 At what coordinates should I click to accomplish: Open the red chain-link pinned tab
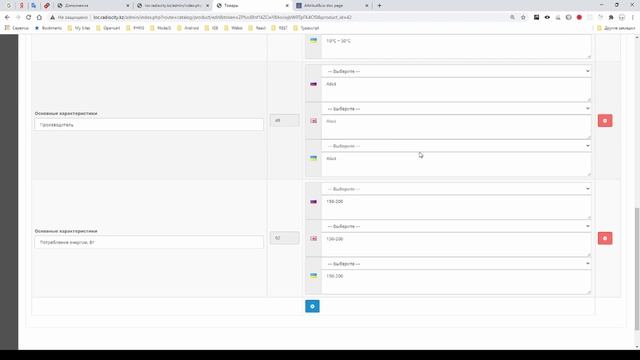47,6
